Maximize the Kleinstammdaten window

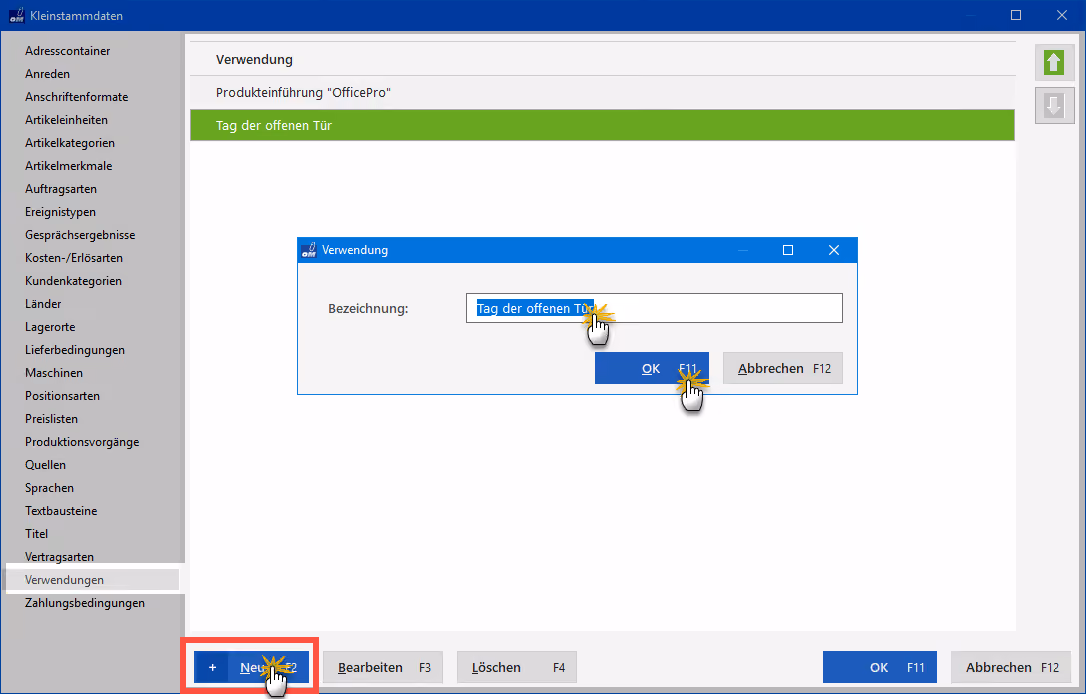pyautogui.click(x=1016, y=15)
